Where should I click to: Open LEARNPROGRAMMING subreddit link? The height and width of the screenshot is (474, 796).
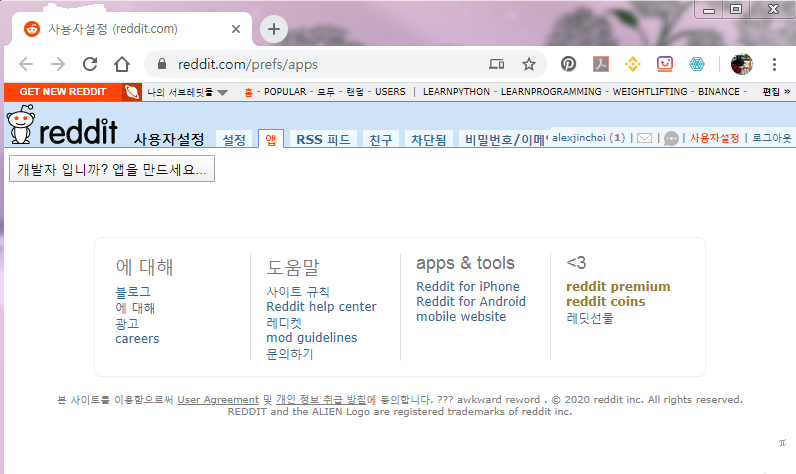tap(551, 92)
